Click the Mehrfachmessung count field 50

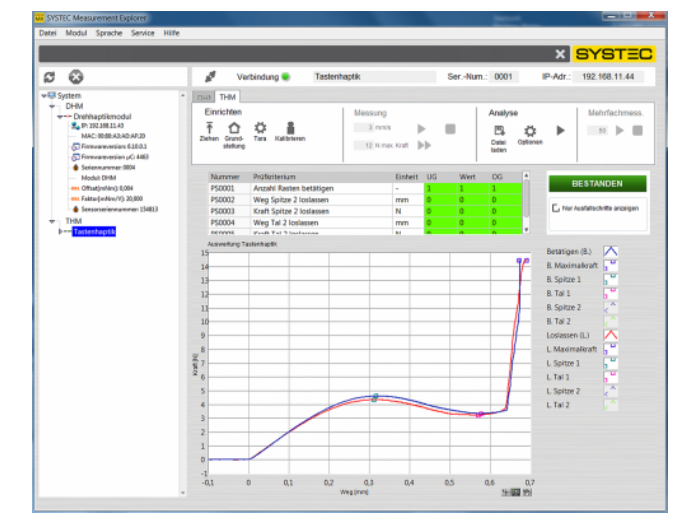[597, 130]
